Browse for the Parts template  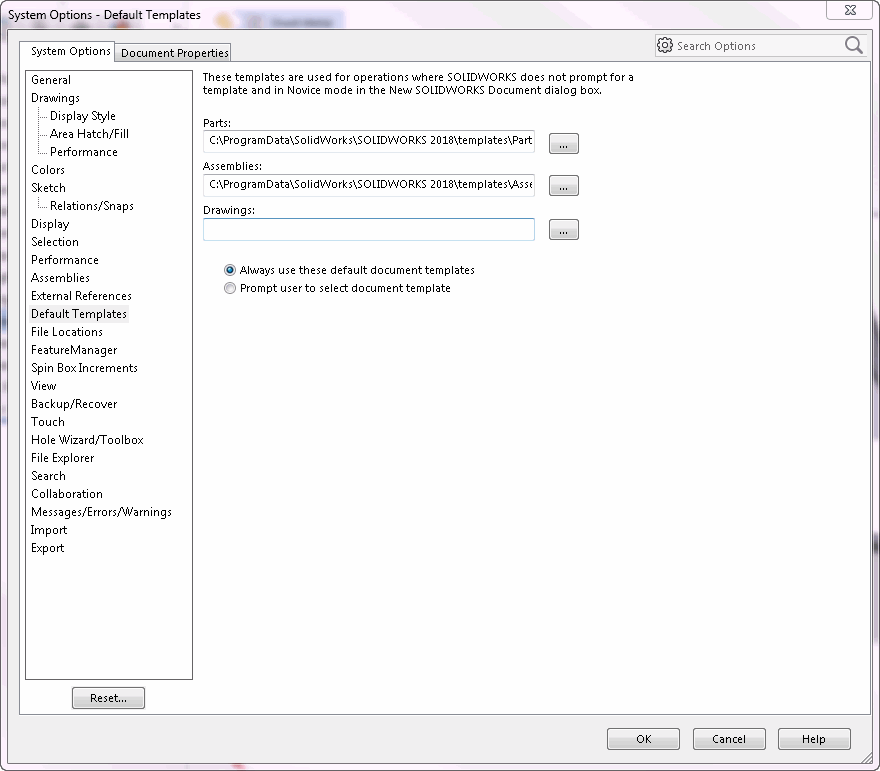pyautogui.click(x=563, y=143)
